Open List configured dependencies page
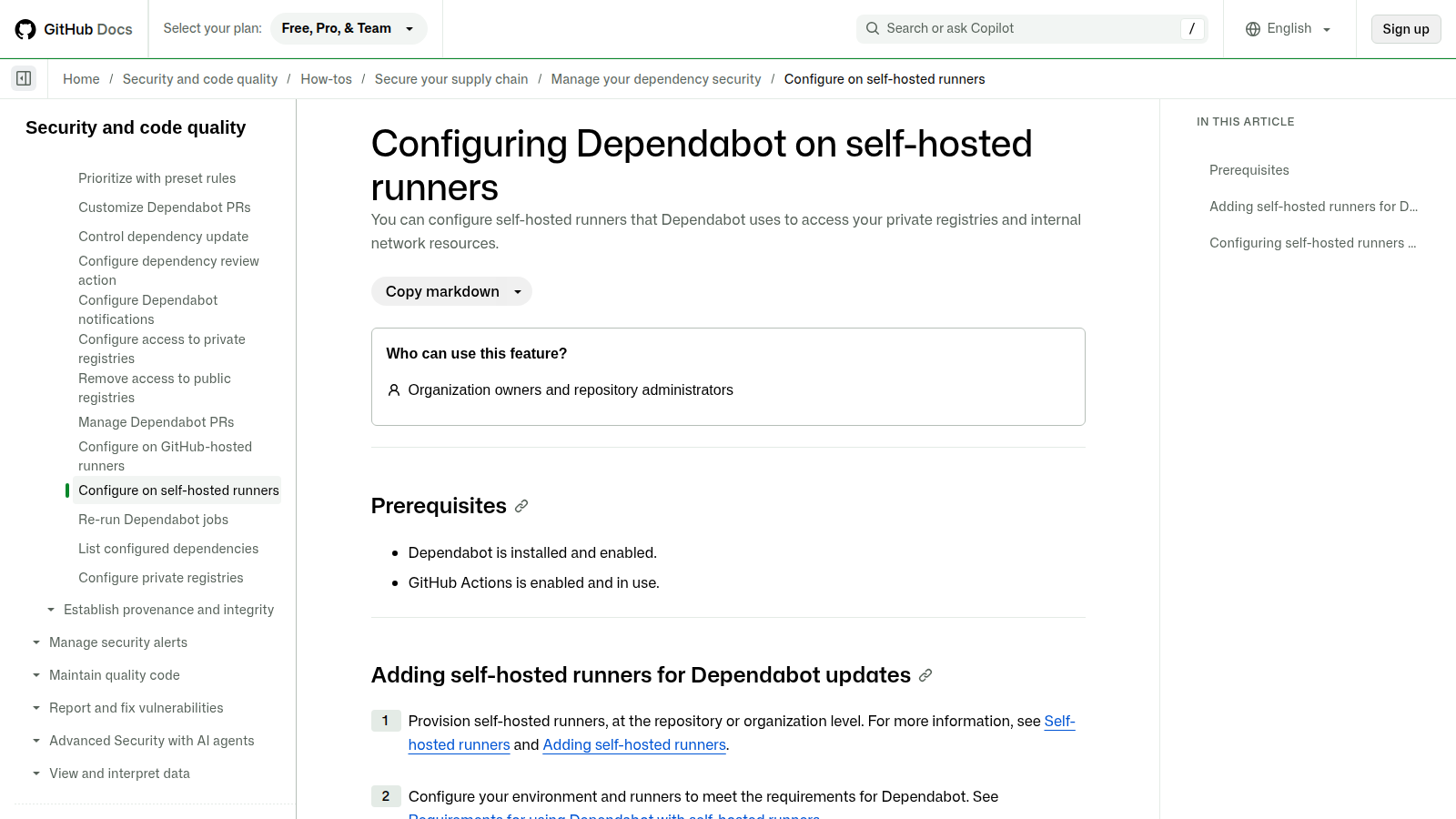The image size is (1456, 819). click(x=168, y=549)
